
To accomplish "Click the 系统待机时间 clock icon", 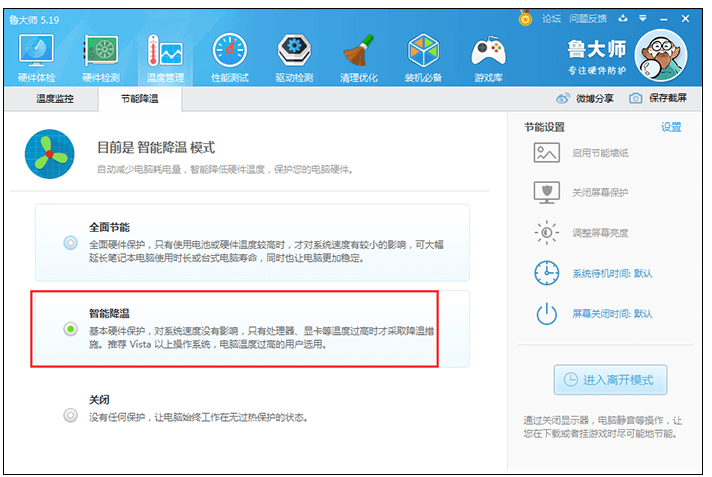I will (x=547, y=273).
